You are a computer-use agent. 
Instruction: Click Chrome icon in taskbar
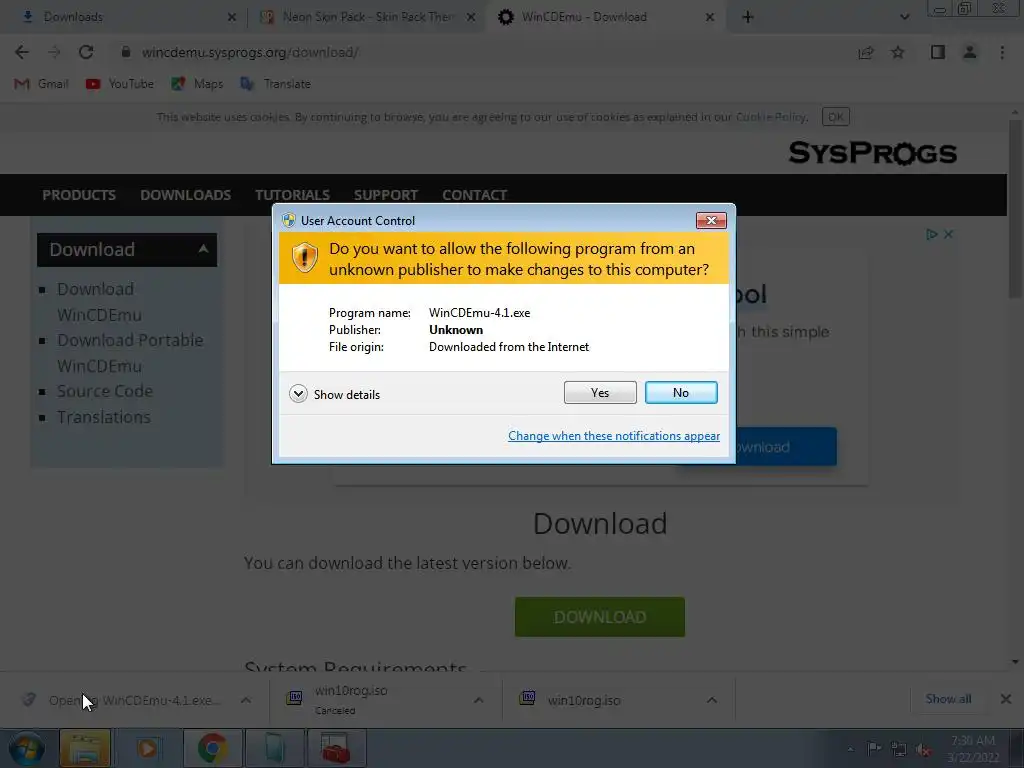212,748
